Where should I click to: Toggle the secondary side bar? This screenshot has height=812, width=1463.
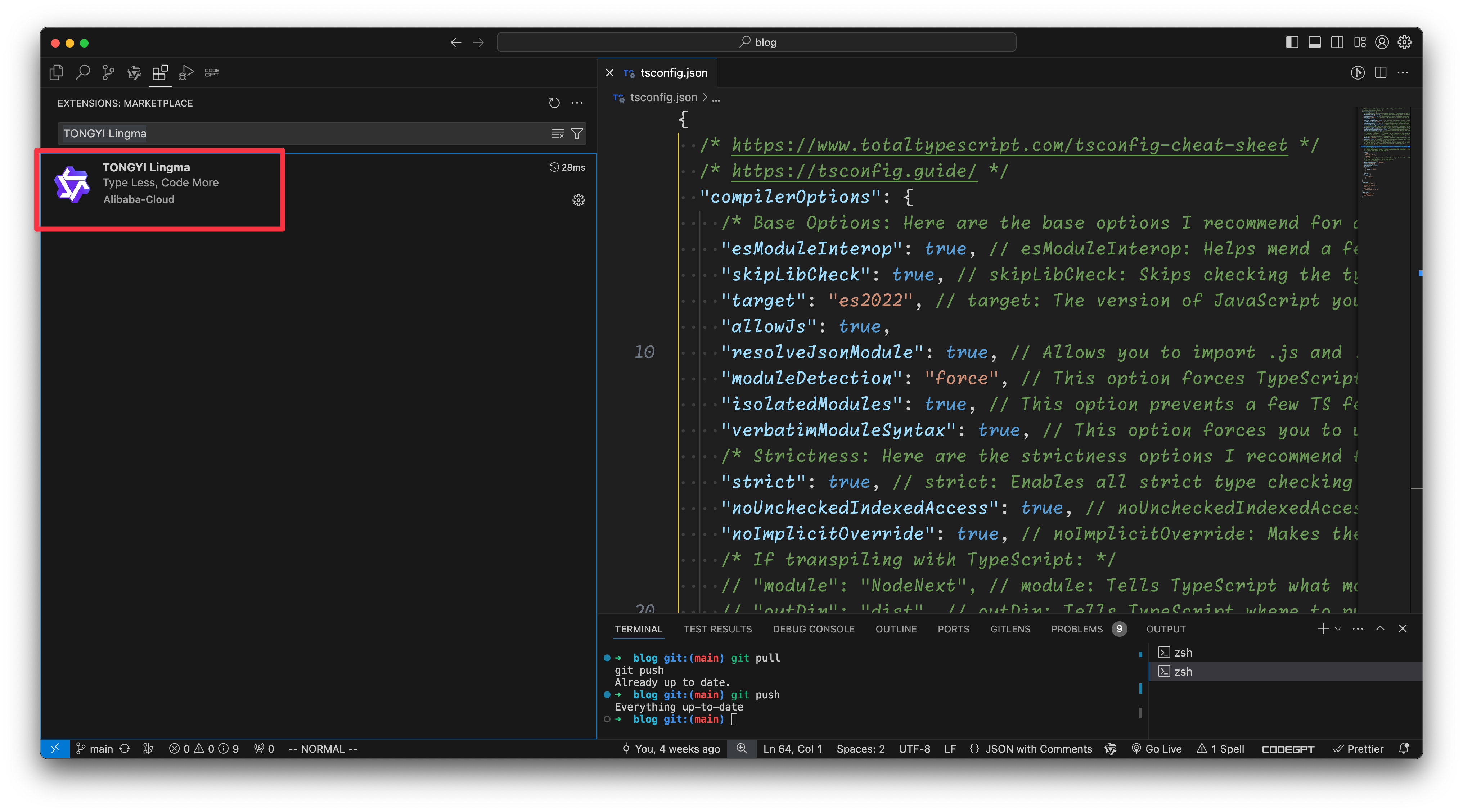click(x=1337, y=42)
